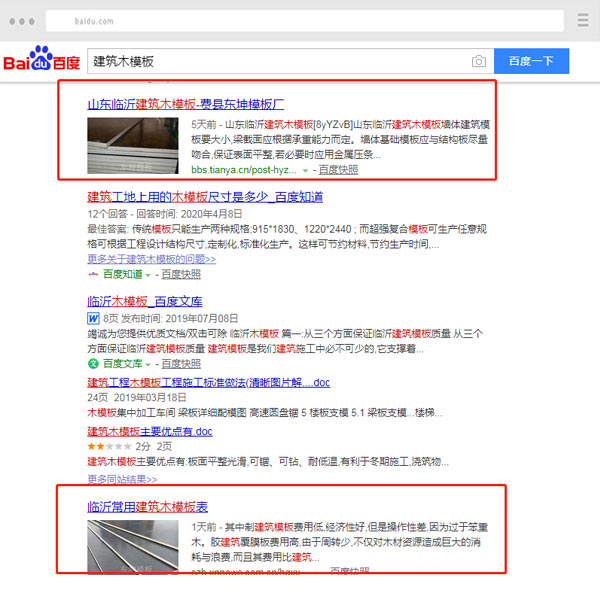This screenshot has width=600, height=600.
Task: Focus the search box containing 建筑木模板
Action: tap(290, 61)
